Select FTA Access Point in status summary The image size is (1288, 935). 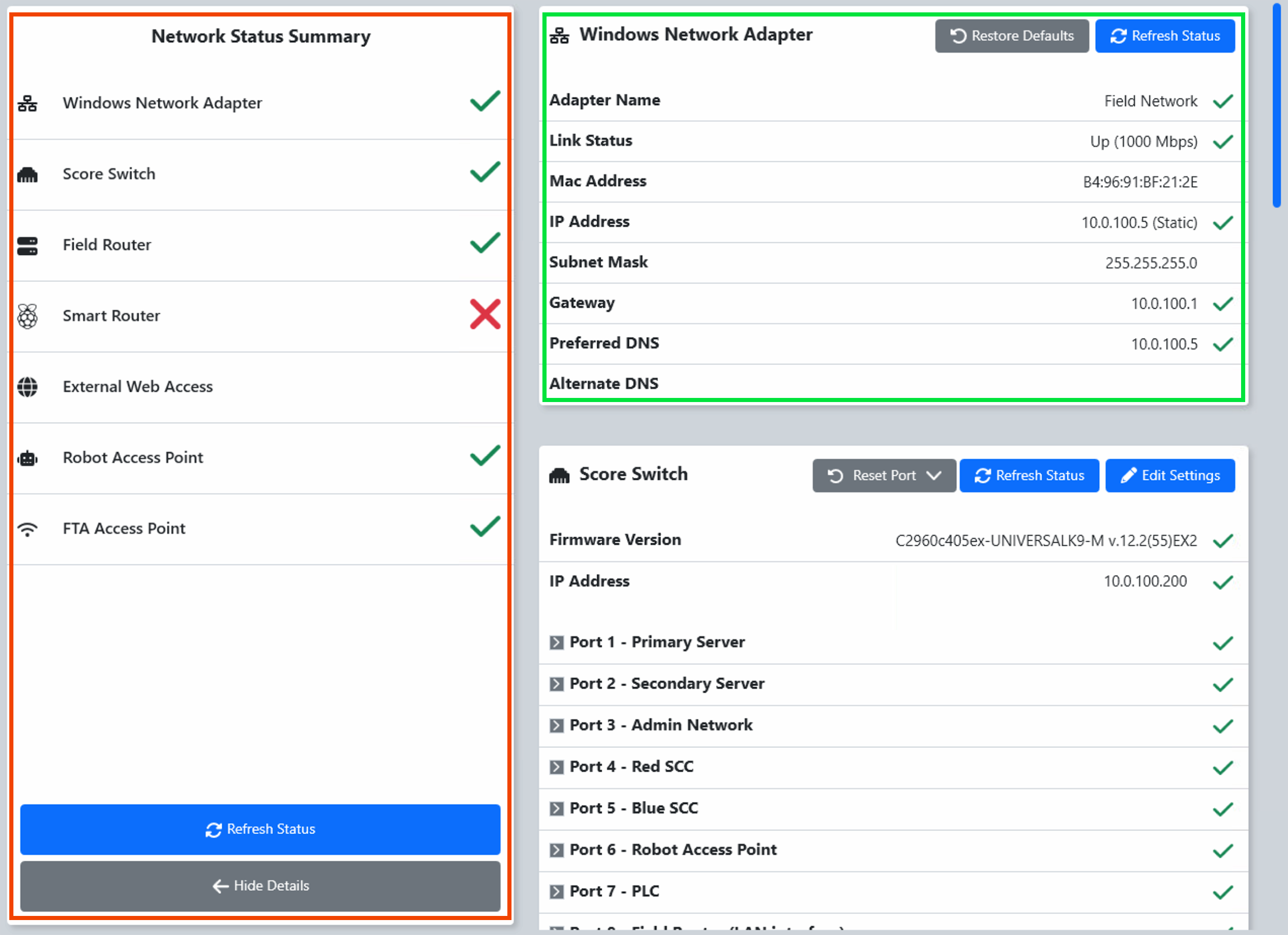(x=260, y=529)
